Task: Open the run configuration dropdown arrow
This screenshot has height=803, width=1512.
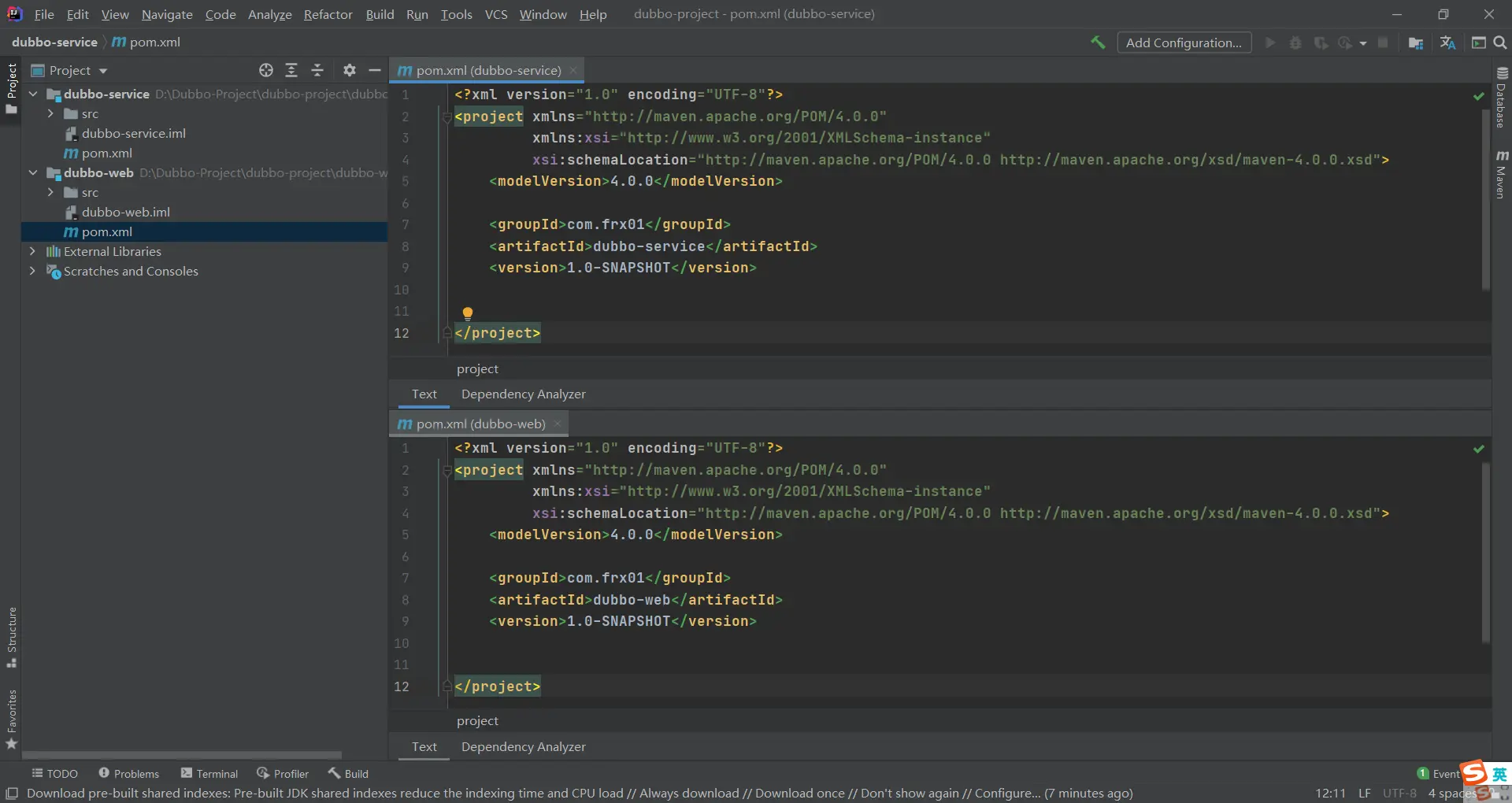Action: tap(1362, 43)
